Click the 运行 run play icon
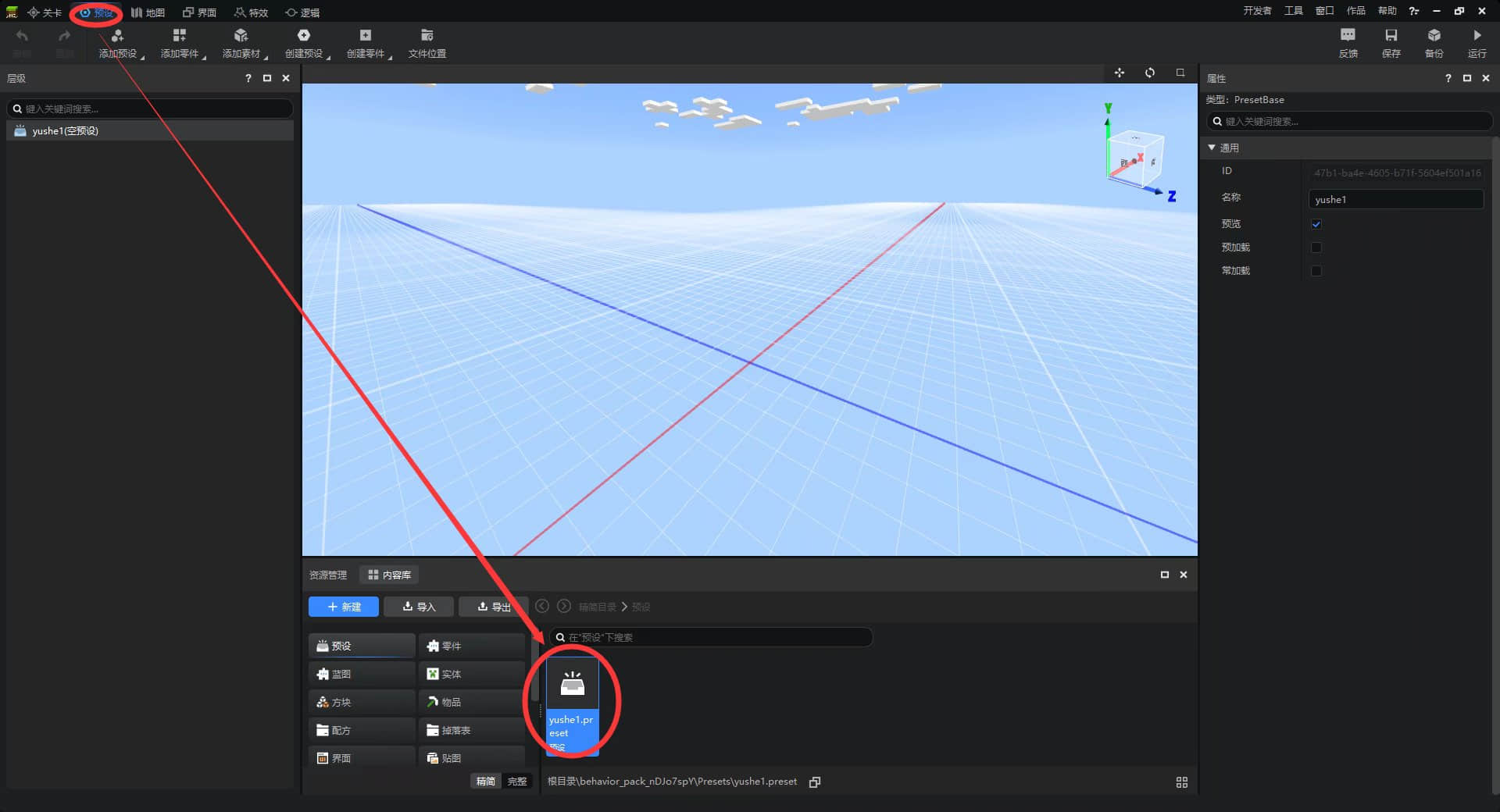This screenshot has width=1500, height=812. coord(1477,35)
